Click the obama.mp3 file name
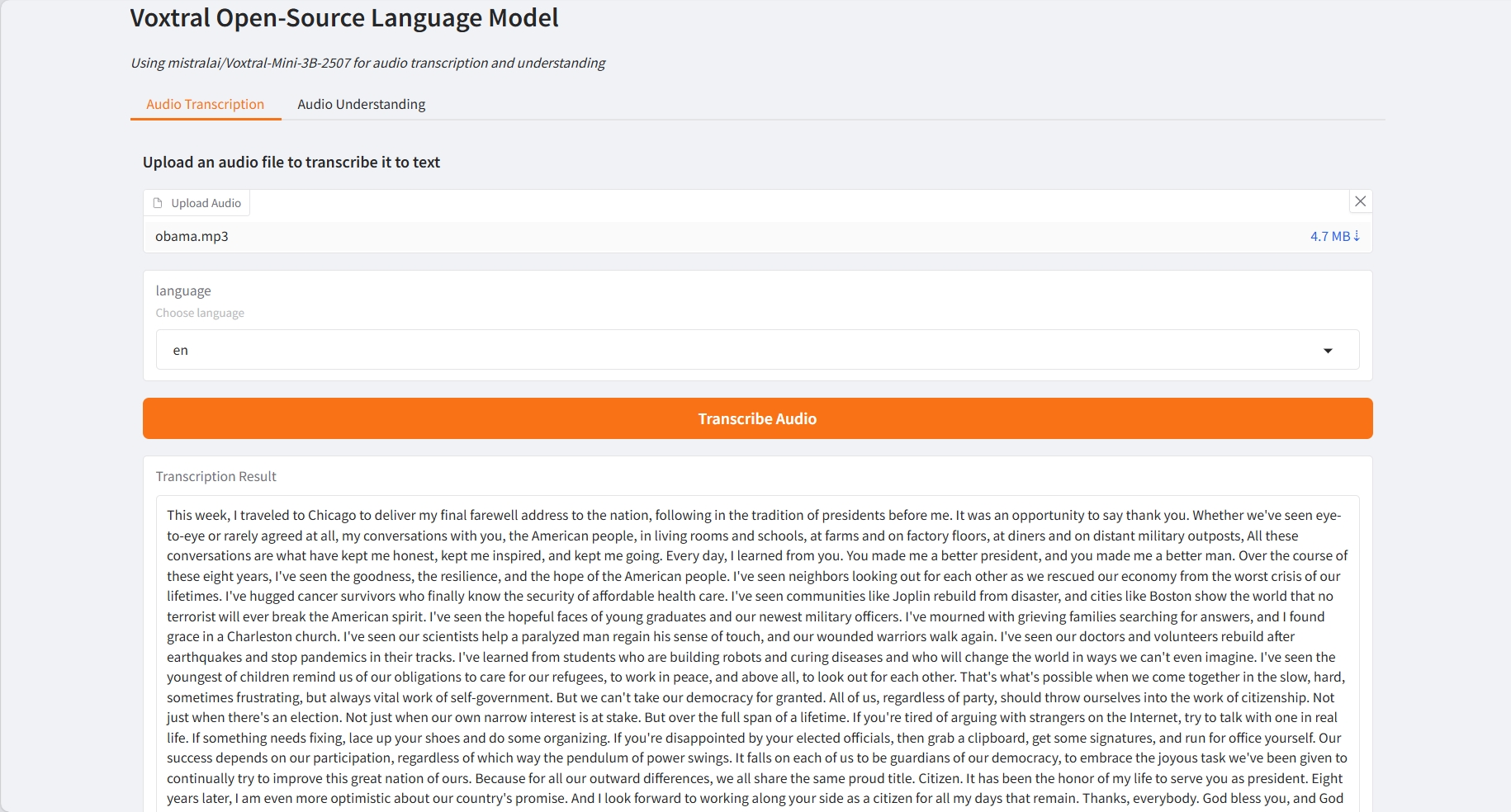 [192, 236]
